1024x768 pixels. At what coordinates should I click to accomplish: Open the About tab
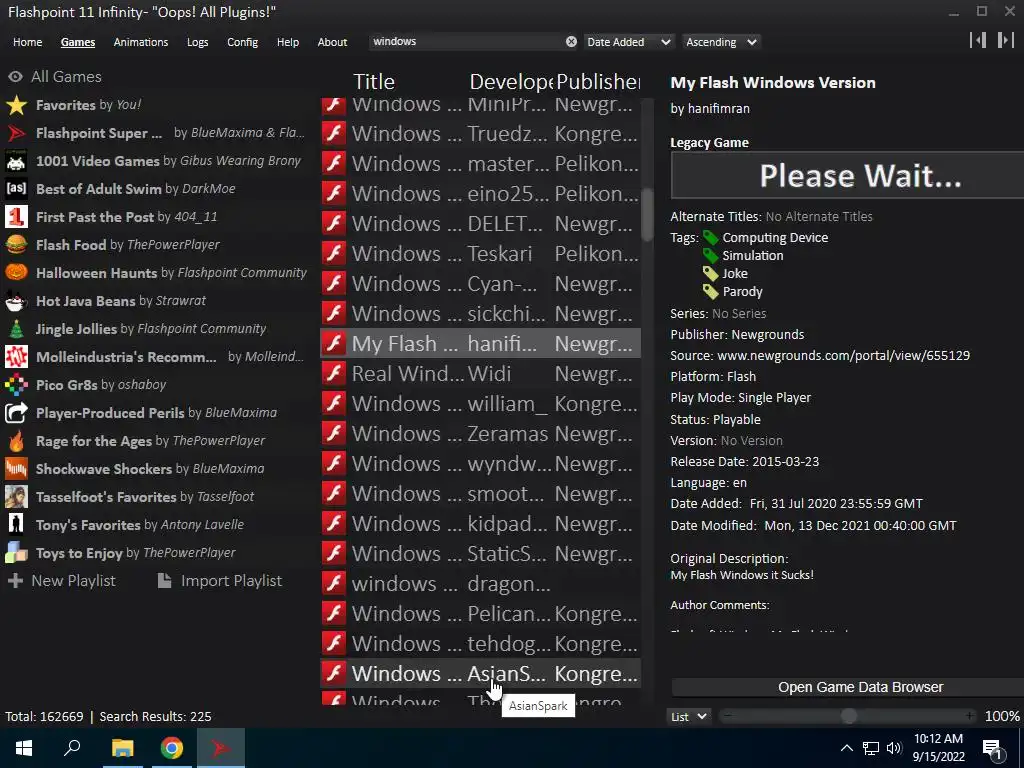332,42
